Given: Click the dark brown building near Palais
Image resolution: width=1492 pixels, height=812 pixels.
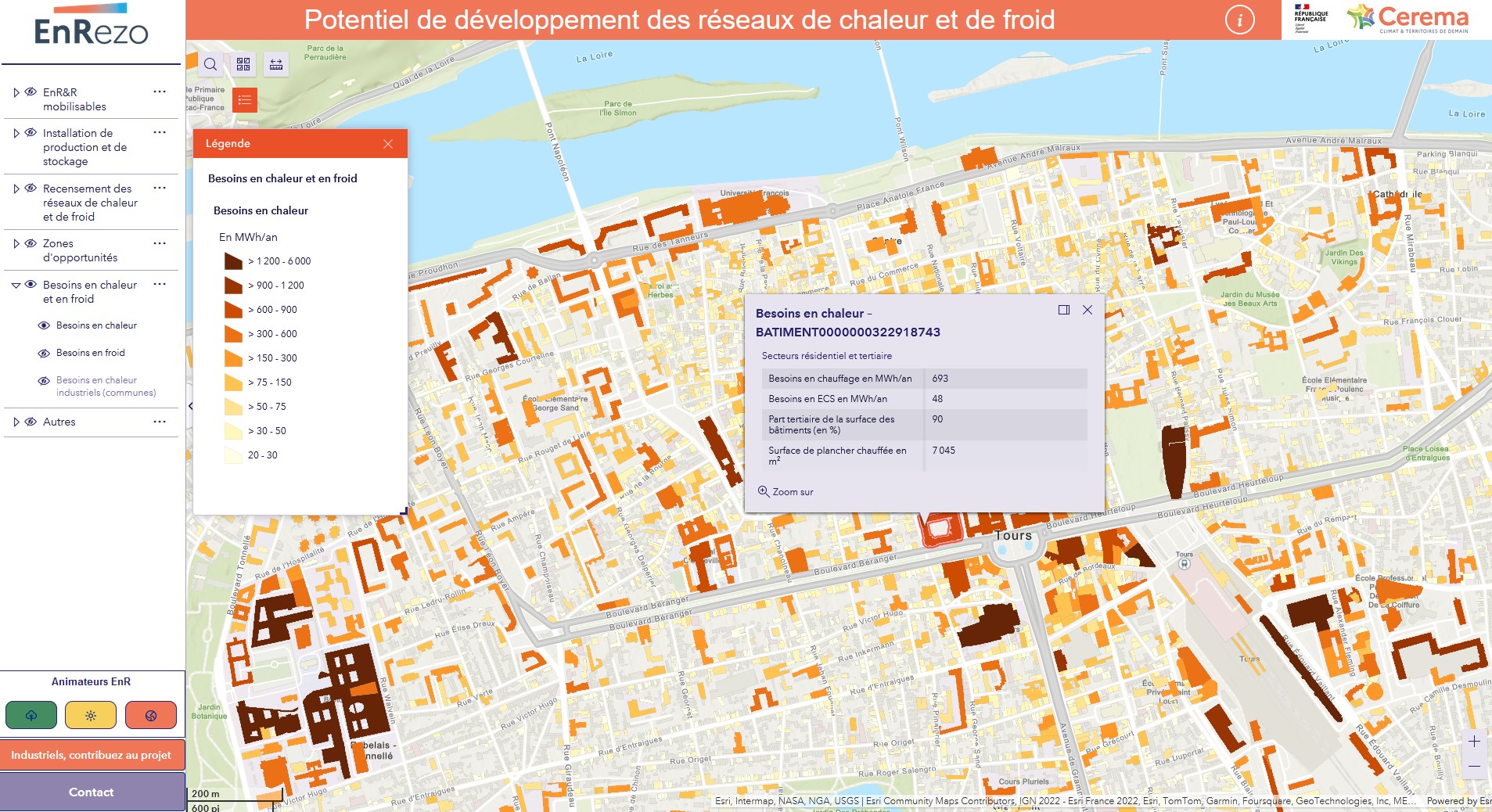Looking at the screenshot, I should click(1174, 462).
